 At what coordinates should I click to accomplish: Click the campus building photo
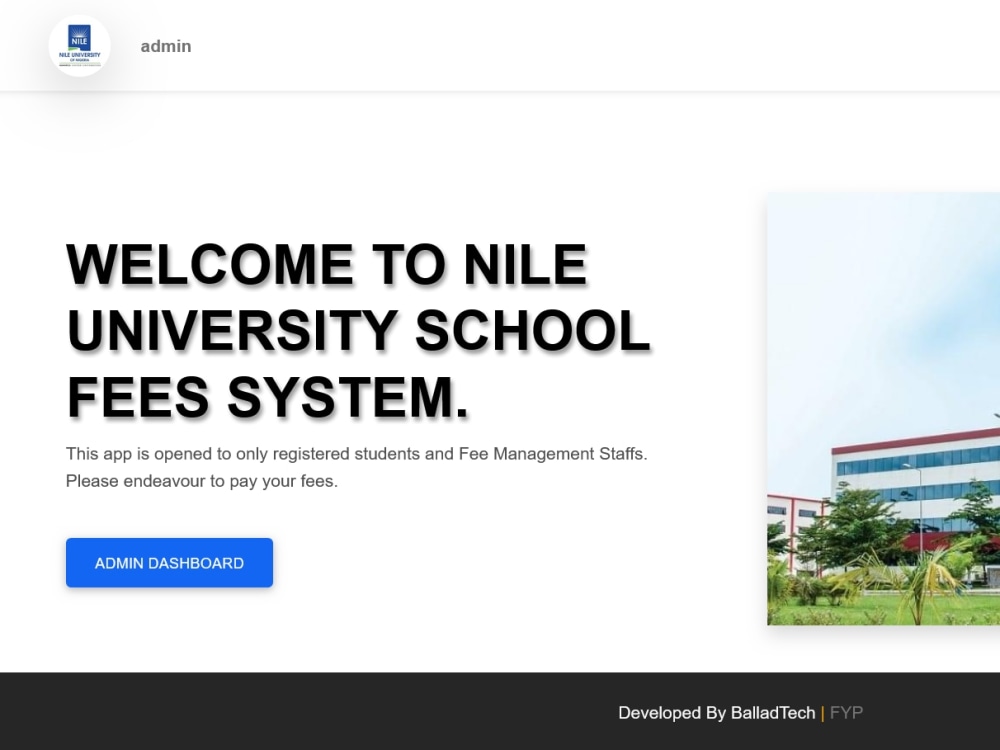(884, 409)
